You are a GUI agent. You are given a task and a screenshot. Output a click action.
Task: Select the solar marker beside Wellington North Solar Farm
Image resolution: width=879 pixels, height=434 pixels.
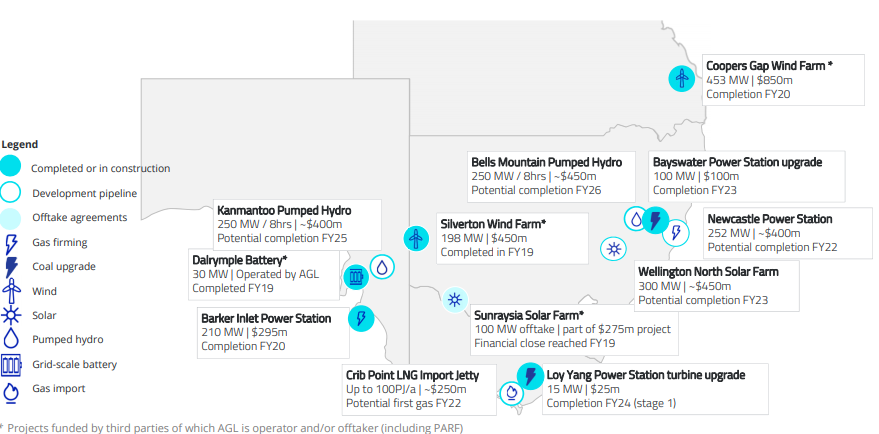click(614, 249)
